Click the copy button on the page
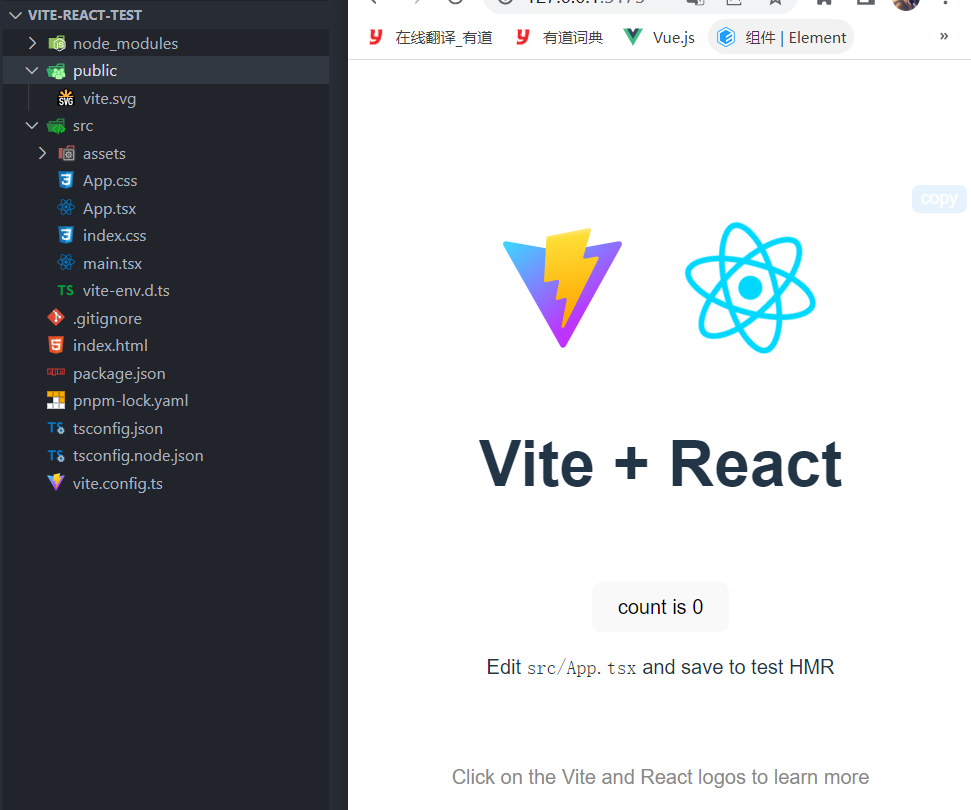The image size is (971, 810). coord(939,199)
